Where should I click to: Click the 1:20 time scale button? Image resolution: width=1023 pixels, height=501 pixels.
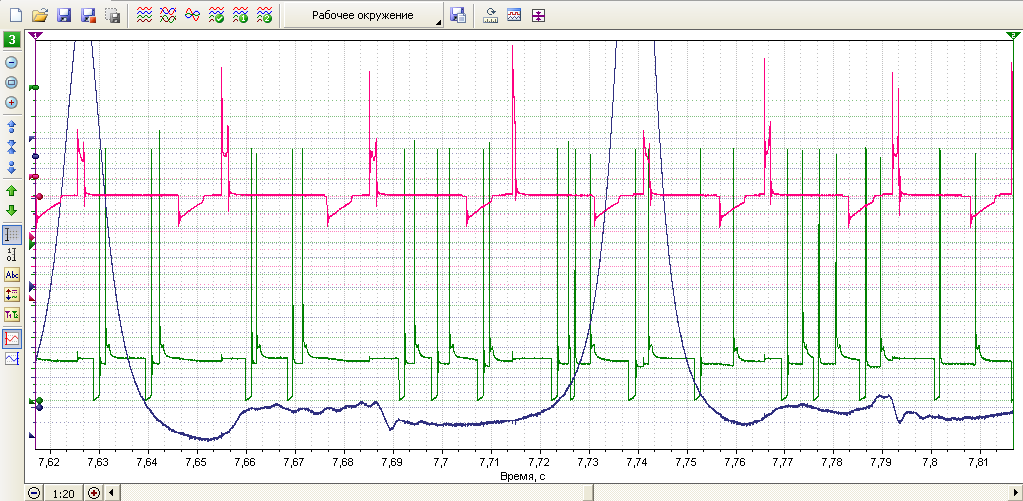[x=63, y=494]
